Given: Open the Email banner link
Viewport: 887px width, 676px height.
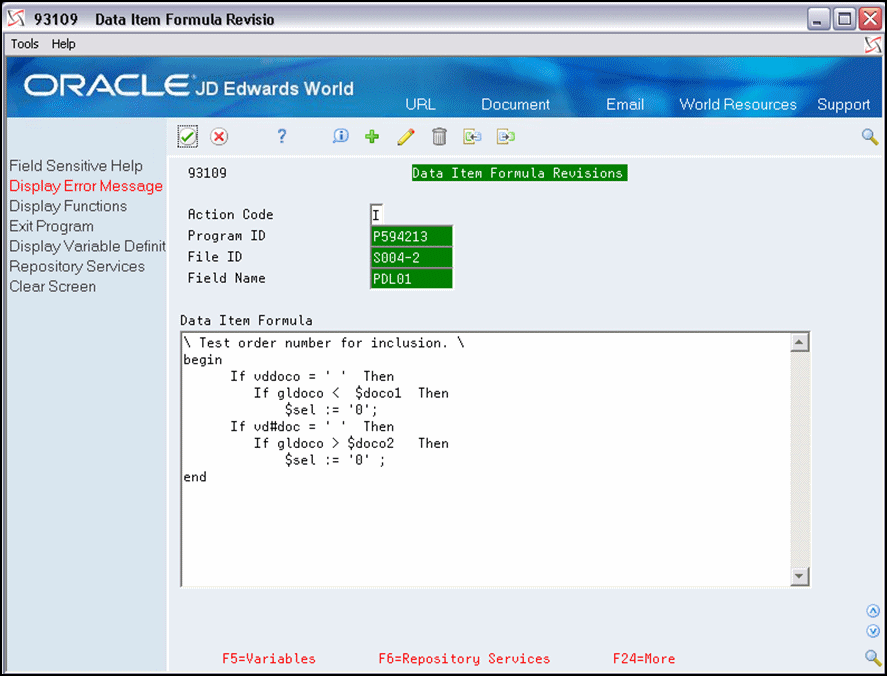Looking at the screenshot, I should point(625,104).
